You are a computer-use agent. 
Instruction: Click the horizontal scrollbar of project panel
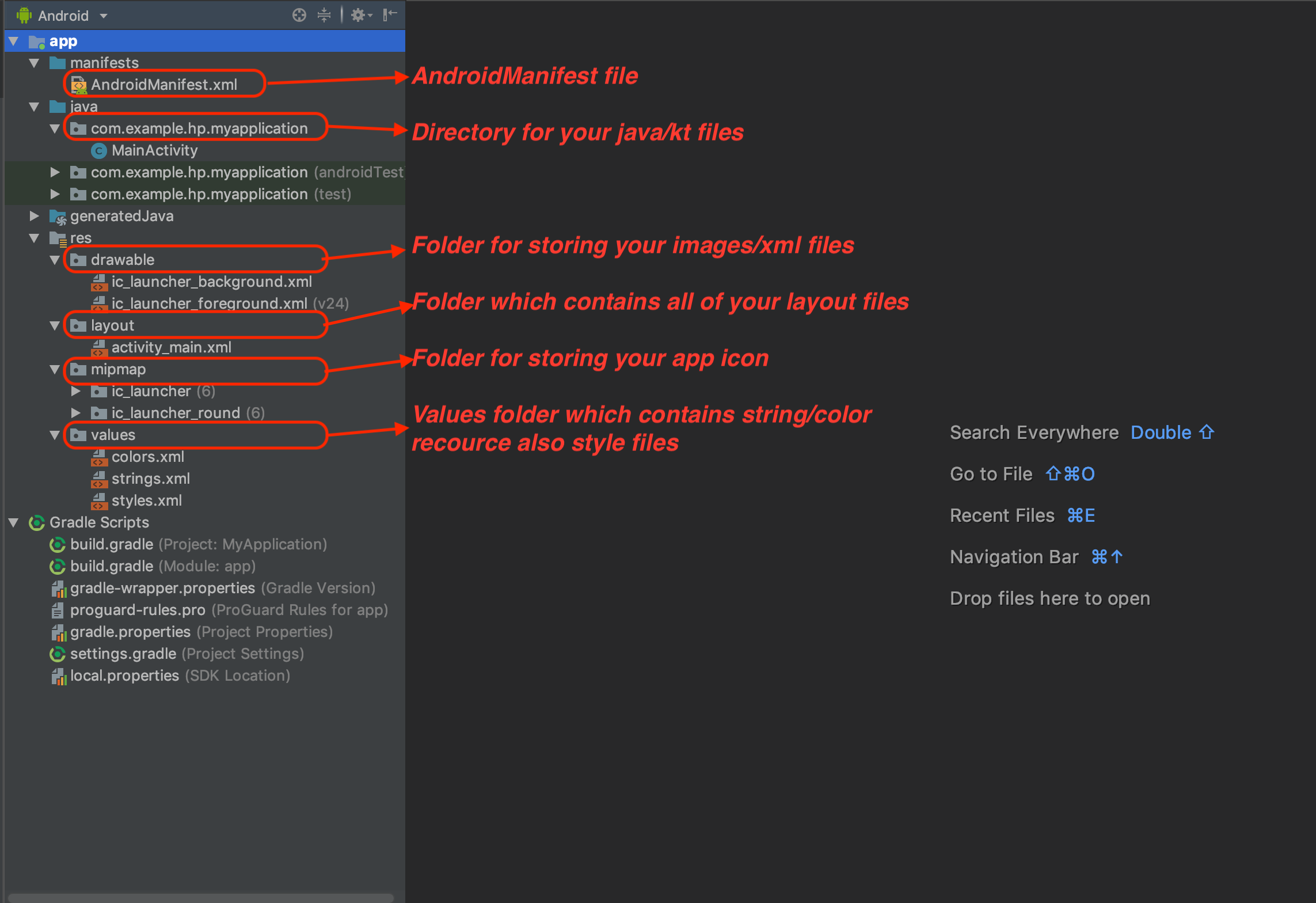(x=200, y=898)
